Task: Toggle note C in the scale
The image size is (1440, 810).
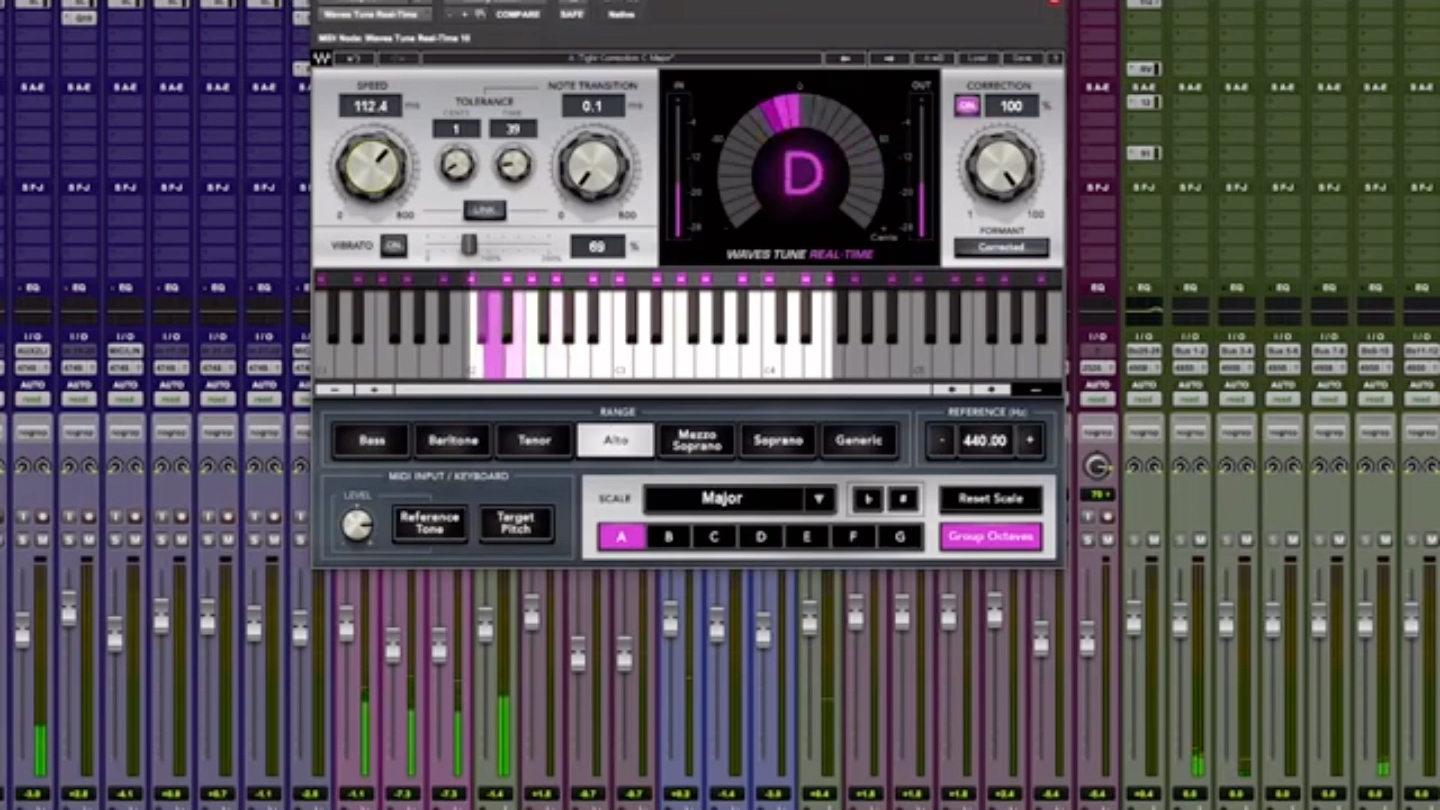Action: coord(714,537)
